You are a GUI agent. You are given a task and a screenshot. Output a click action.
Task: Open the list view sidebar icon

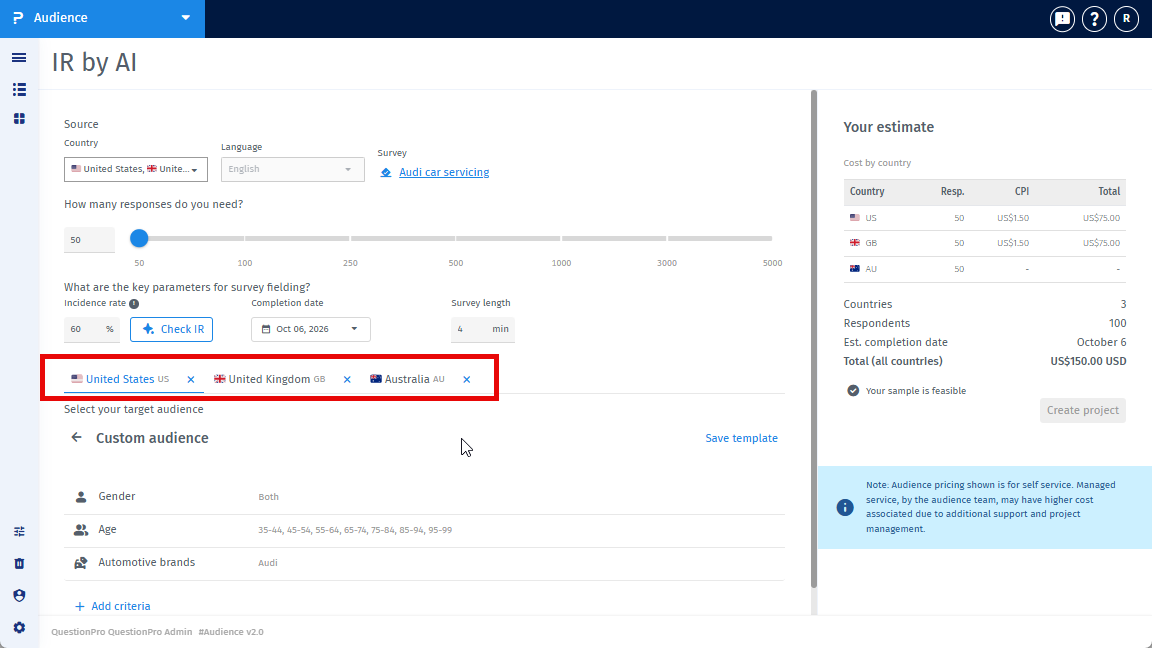tap(19, 90)
